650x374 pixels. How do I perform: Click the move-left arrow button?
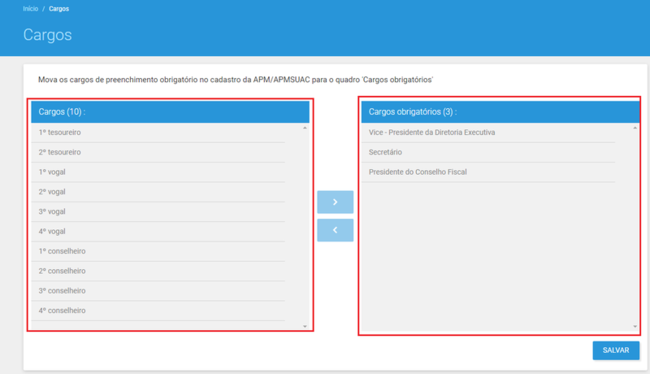335,230
